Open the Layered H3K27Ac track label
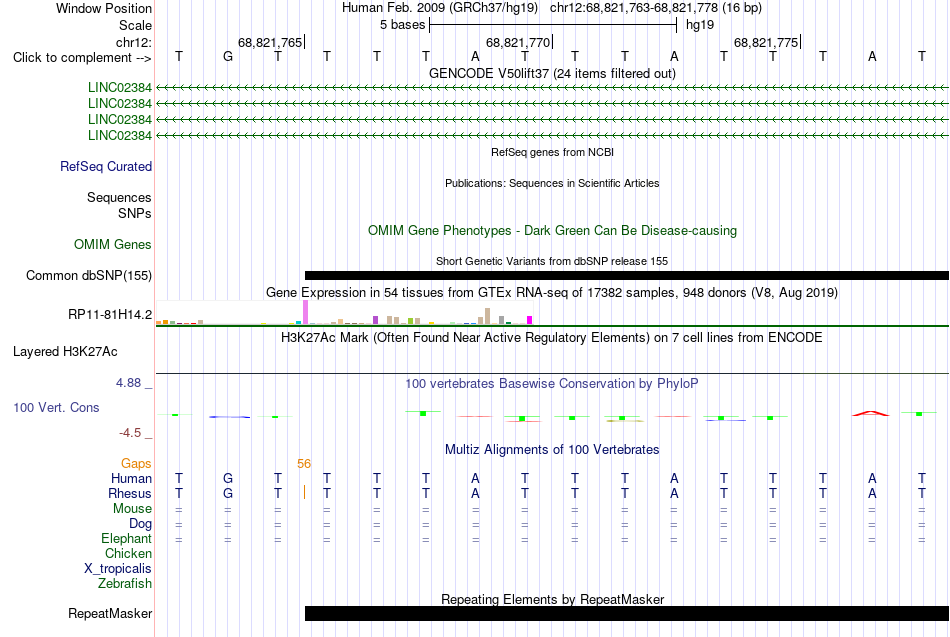Viewport: 950px width, 637px height. click(x=65, y=352)
